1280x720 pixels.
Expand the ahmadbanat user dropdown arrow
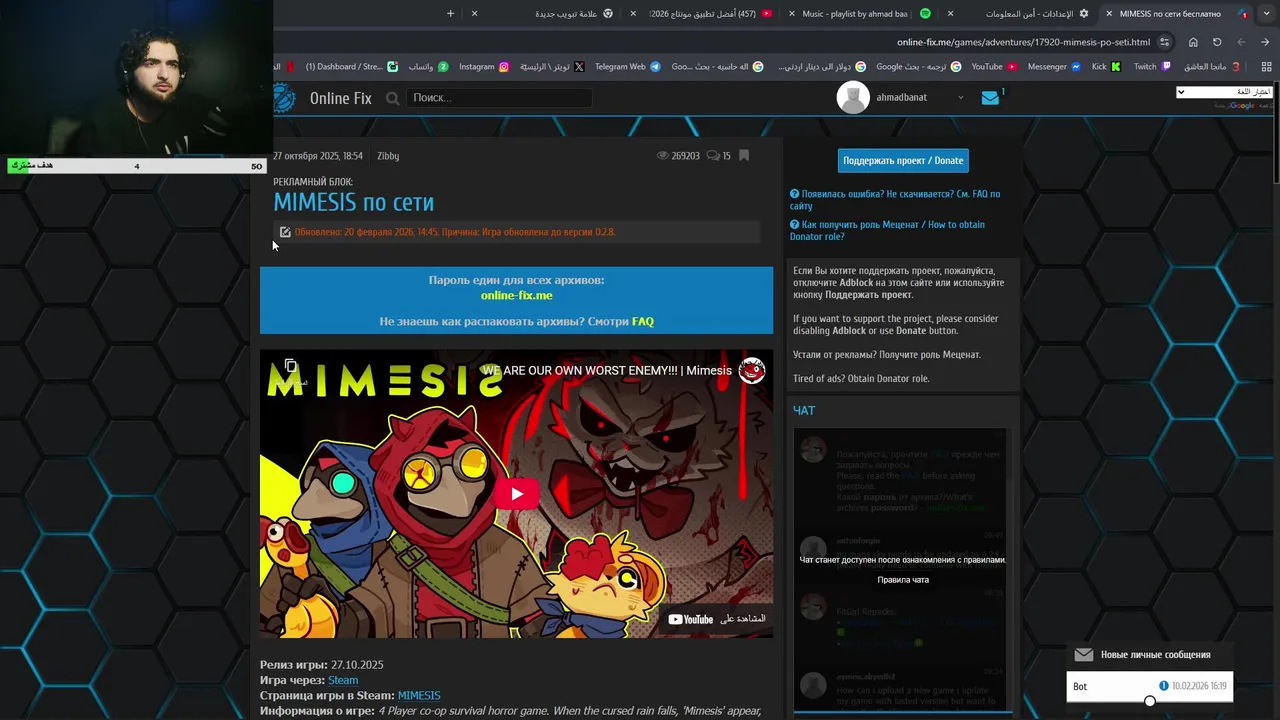pyautogui.click(x=960, y=98)
